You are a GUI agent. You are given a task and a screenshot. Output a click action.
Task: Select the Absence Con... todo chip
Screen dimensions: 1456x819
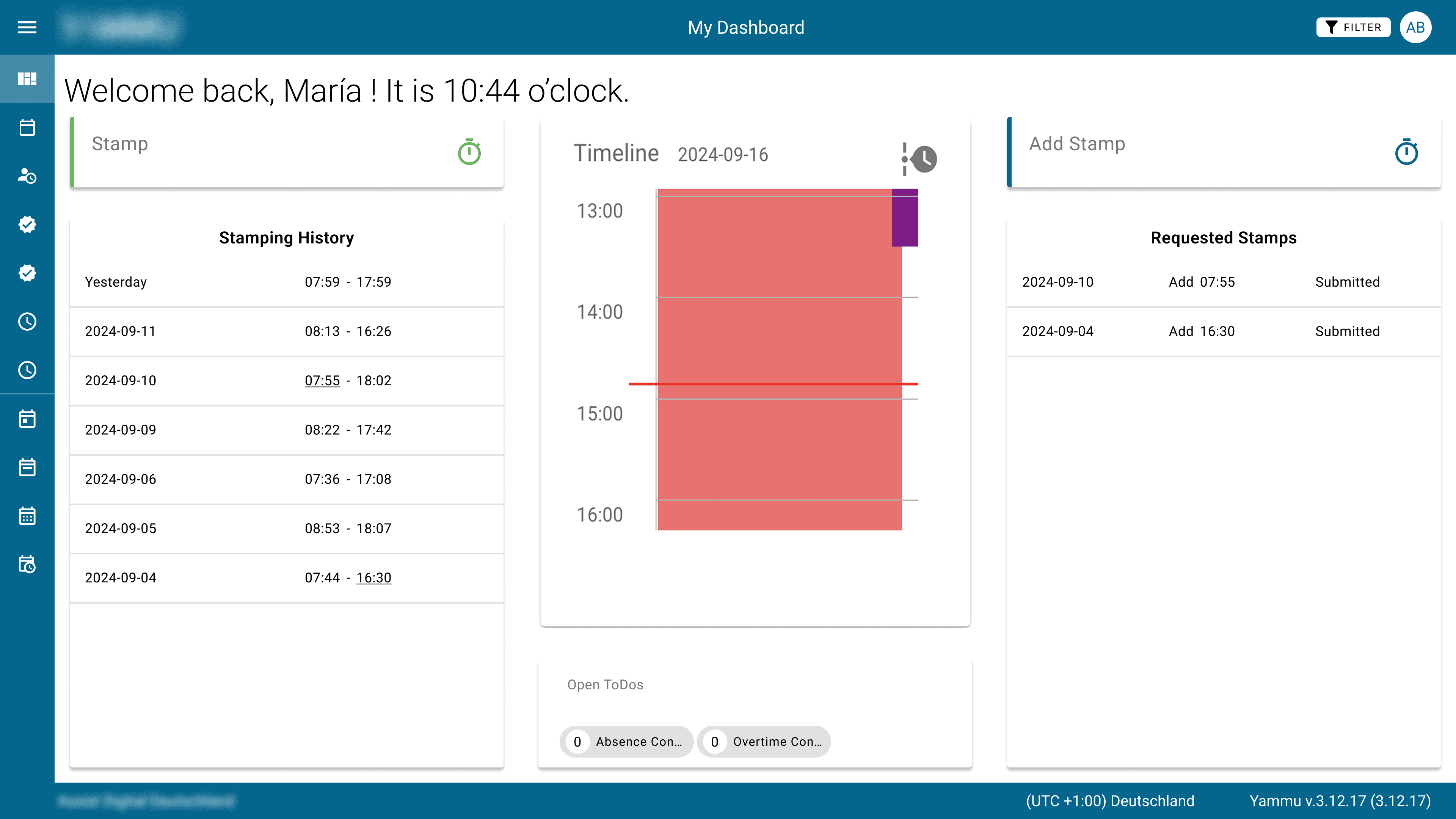tap(626, 742)
